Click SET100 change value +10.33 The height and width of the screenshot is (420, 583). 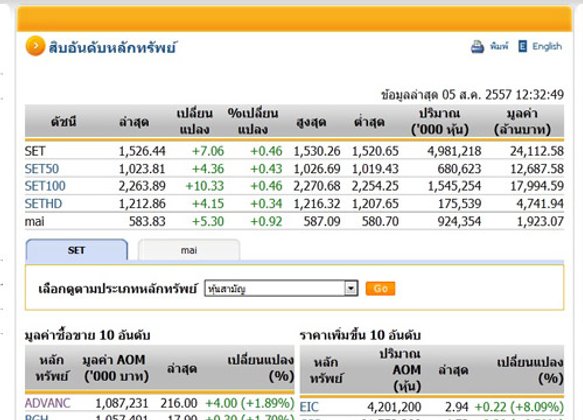pos(204,186)
